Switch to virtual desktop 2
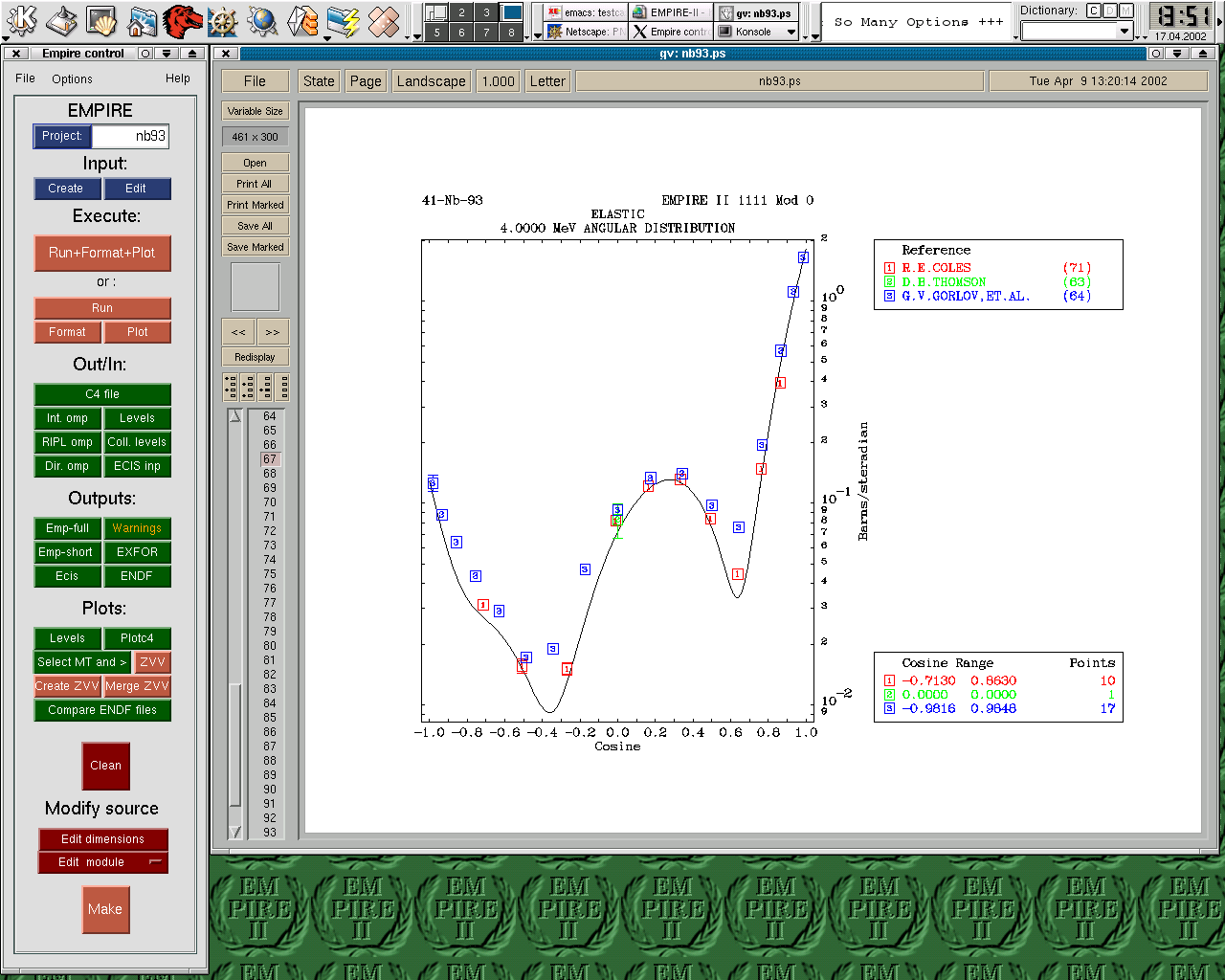 point(462,12)
